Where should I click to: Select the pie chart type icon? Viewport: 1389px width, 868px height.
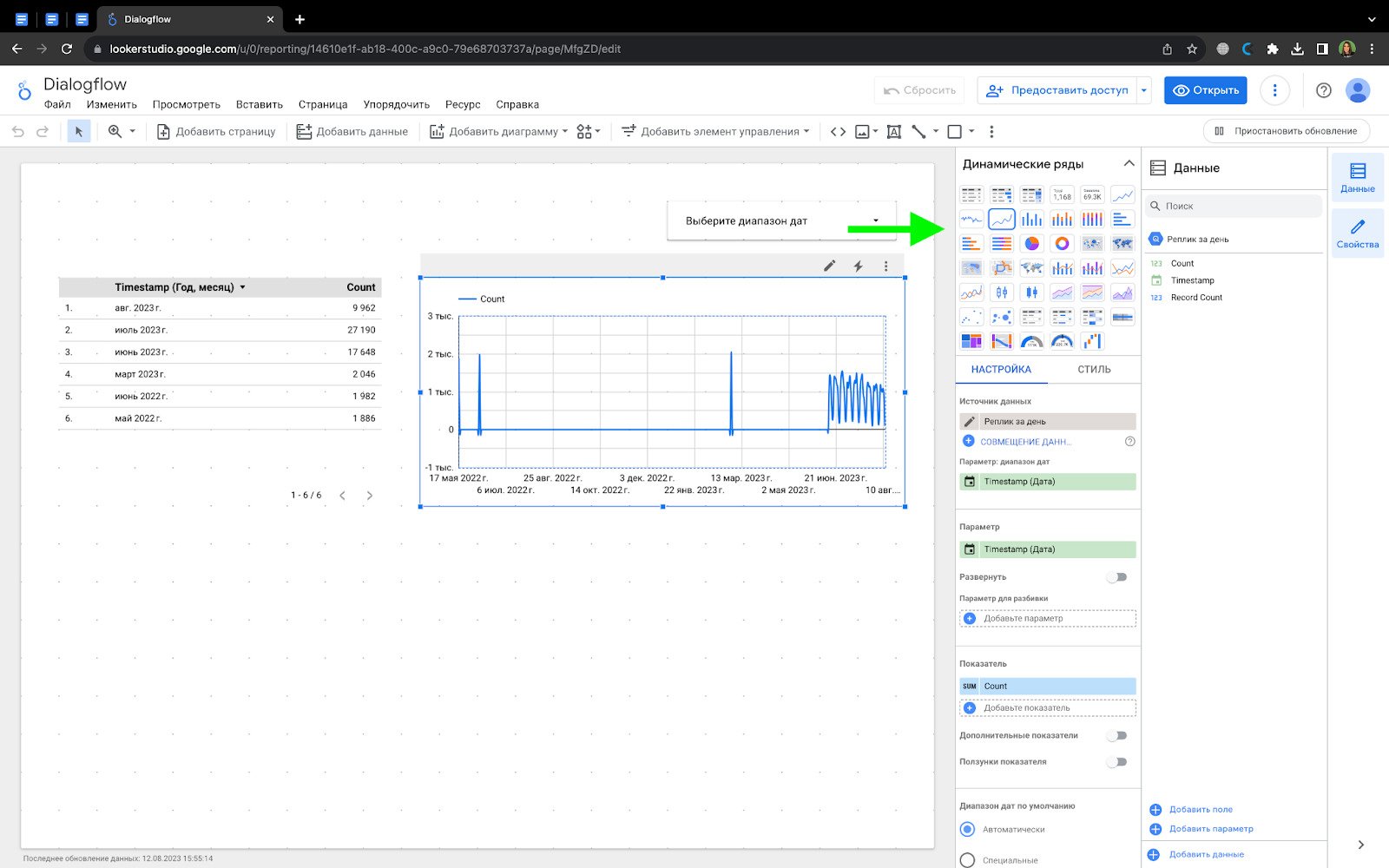click(1031, 244)
